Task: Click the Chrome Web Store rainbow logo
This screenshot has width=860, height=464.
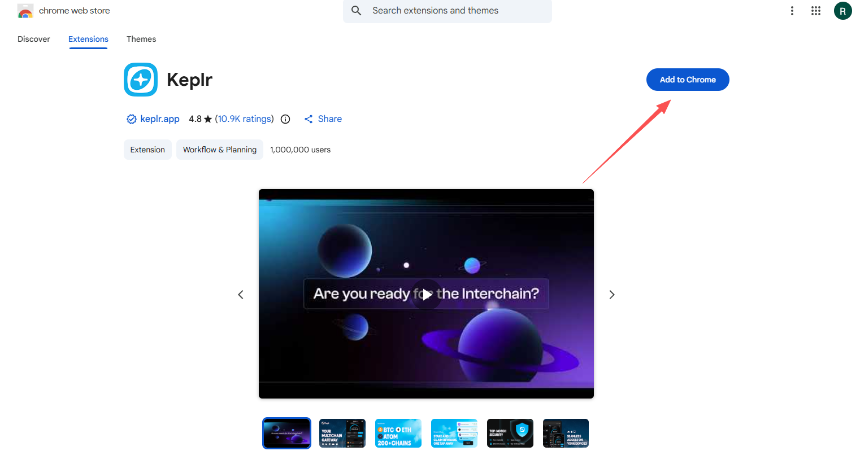Action: coord(25,11)
